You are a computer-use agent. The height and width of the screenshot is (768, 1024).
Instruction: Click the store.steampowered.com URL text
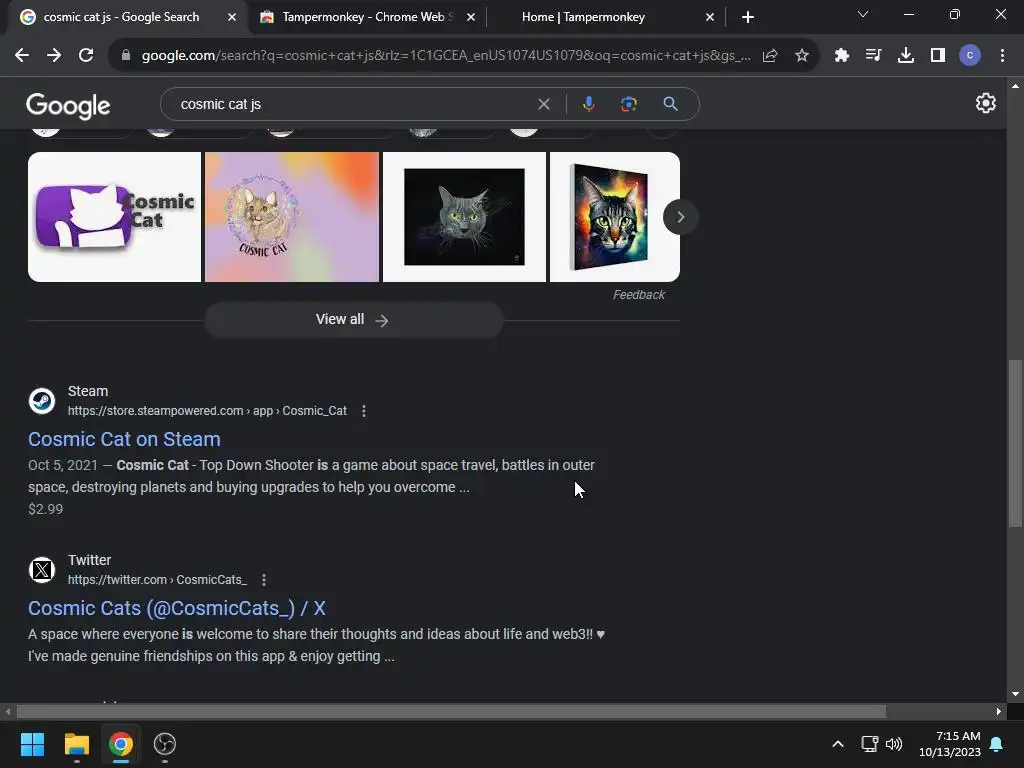click(207, 411)
